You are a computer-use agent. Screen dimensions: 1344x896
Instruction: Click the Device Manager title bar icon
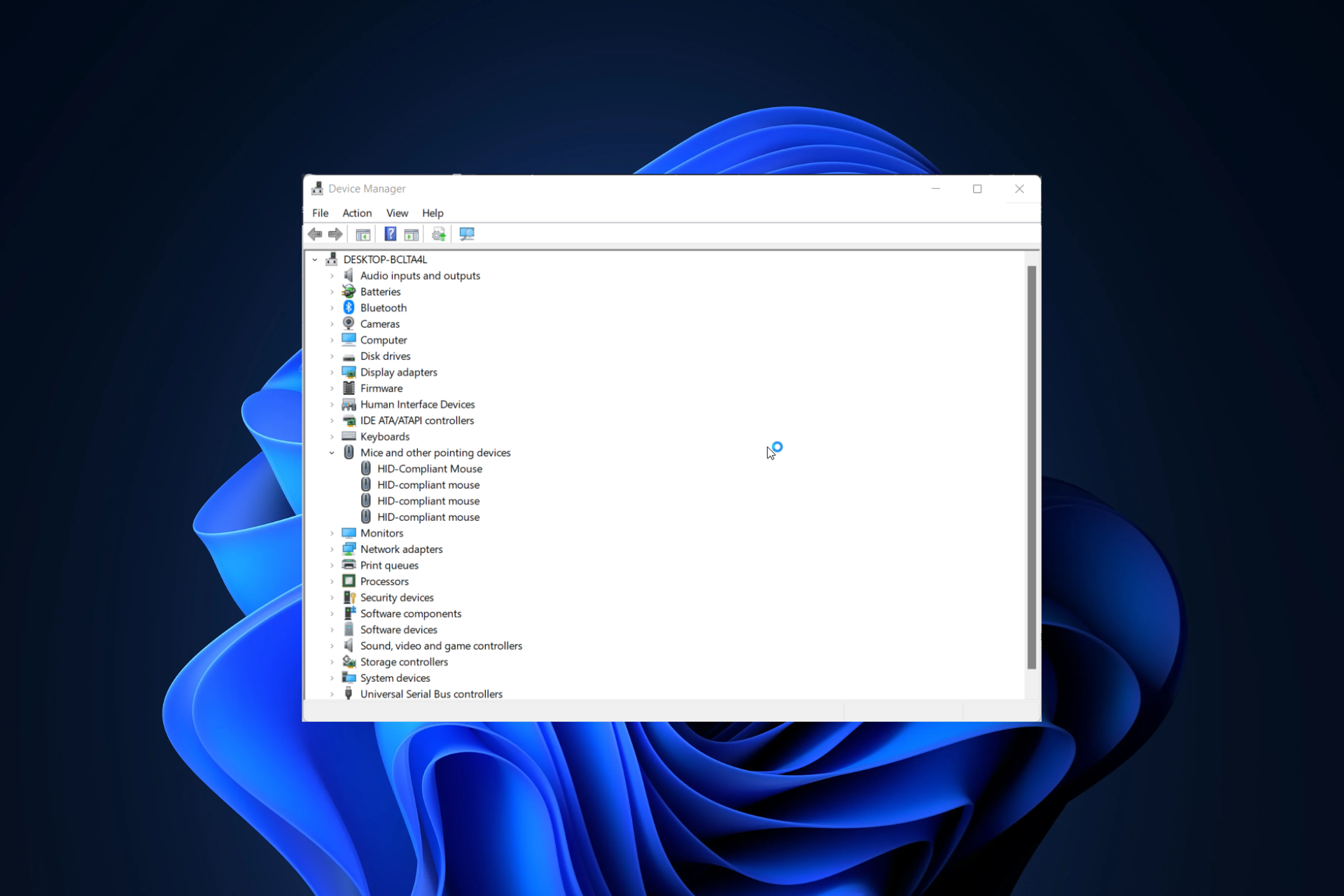coord(317,188)
